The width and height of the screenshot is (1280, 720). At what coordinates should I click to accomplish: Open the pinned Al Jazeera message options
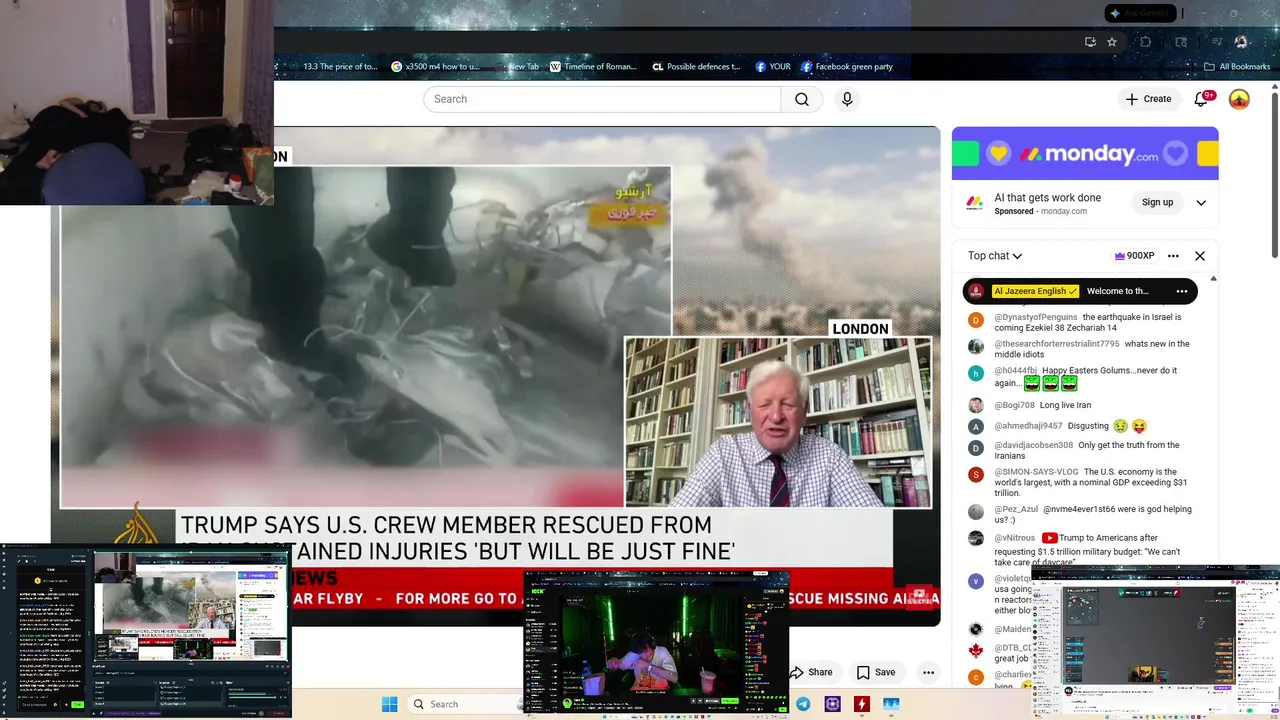1181,291
